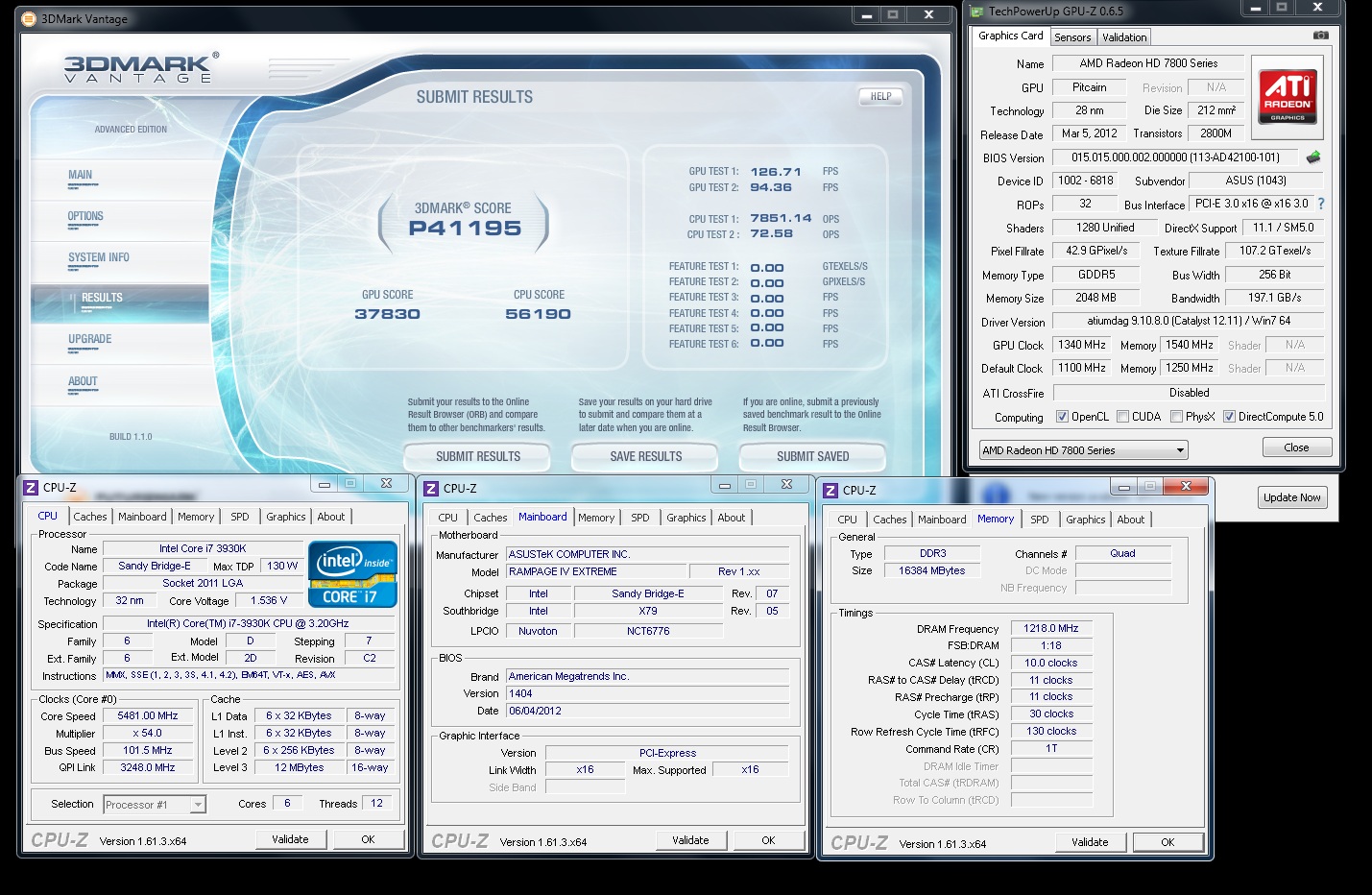Toggle the CUDA checkbox

coord(1122,417)
